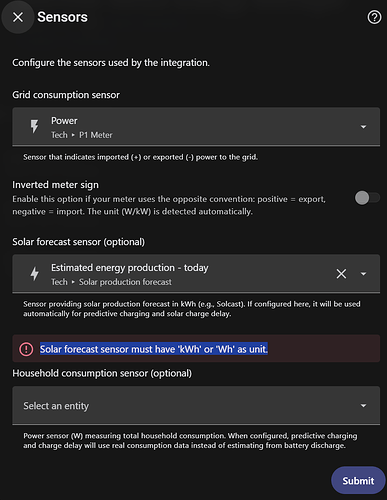This screenshot has height=500, width=387.
Task: Close the Sensors dialog
Action: [18, 17]
